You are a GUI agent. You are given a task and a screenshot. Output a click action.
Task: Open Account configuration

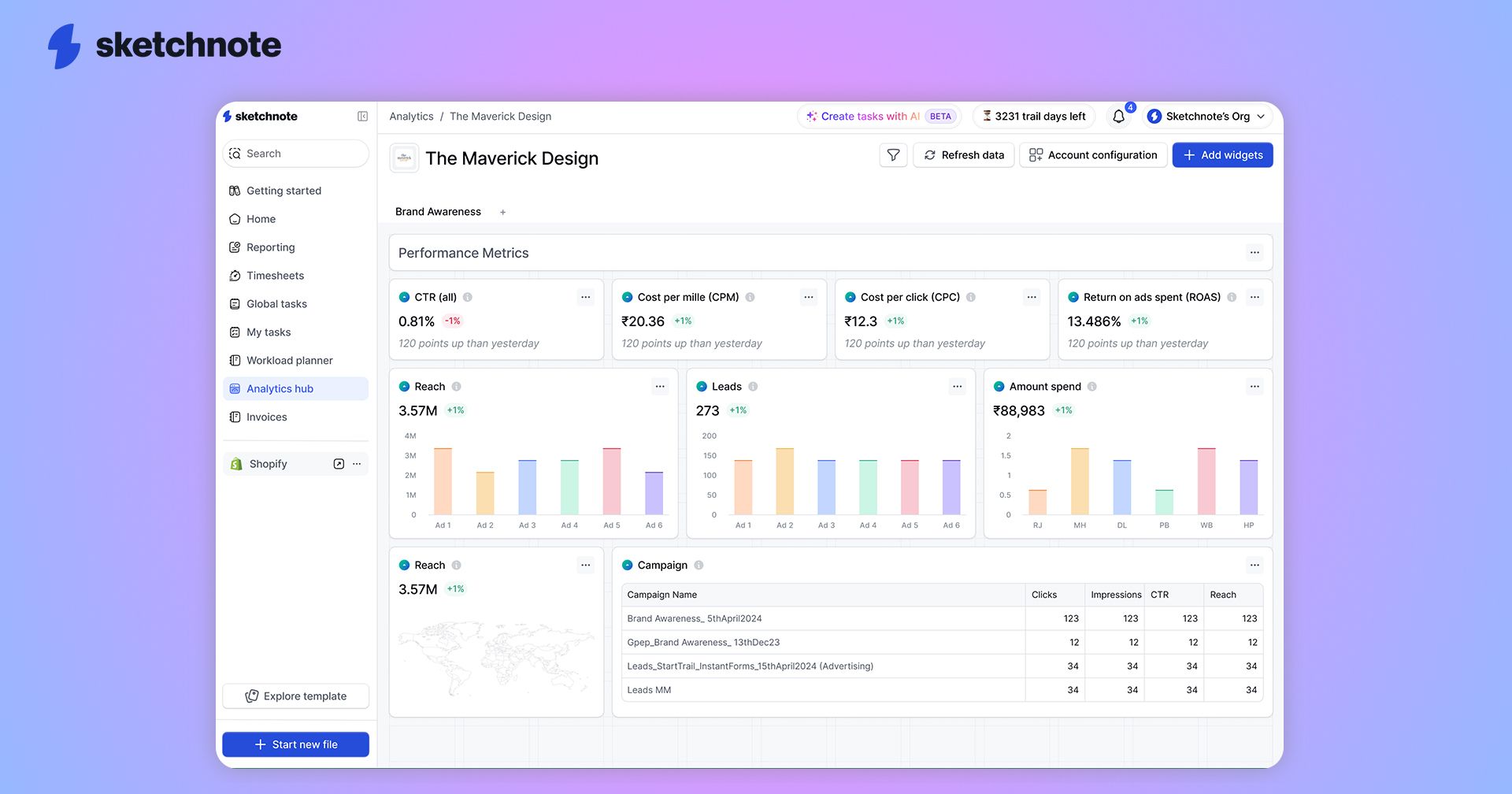click(x=1093, y=155)
